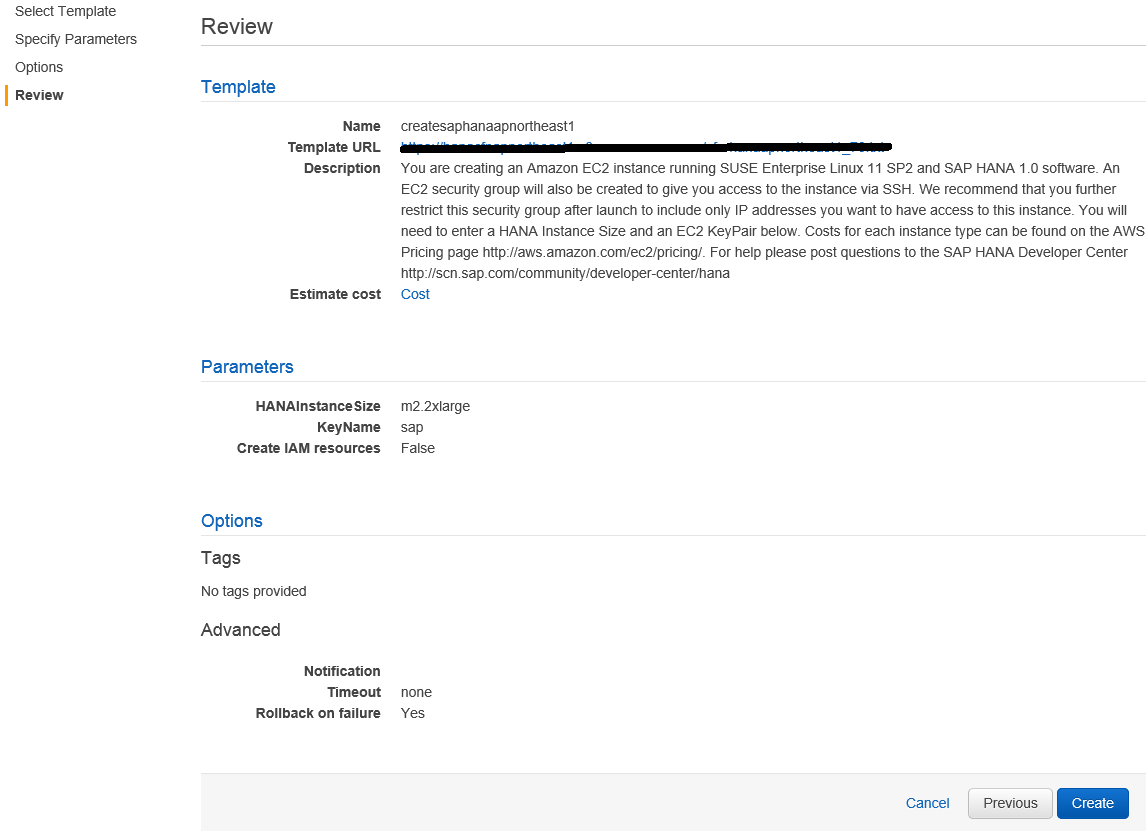The image size is (1146, 831).
Task: Click the Advanced subheading
Action: (x=240, y=630)
